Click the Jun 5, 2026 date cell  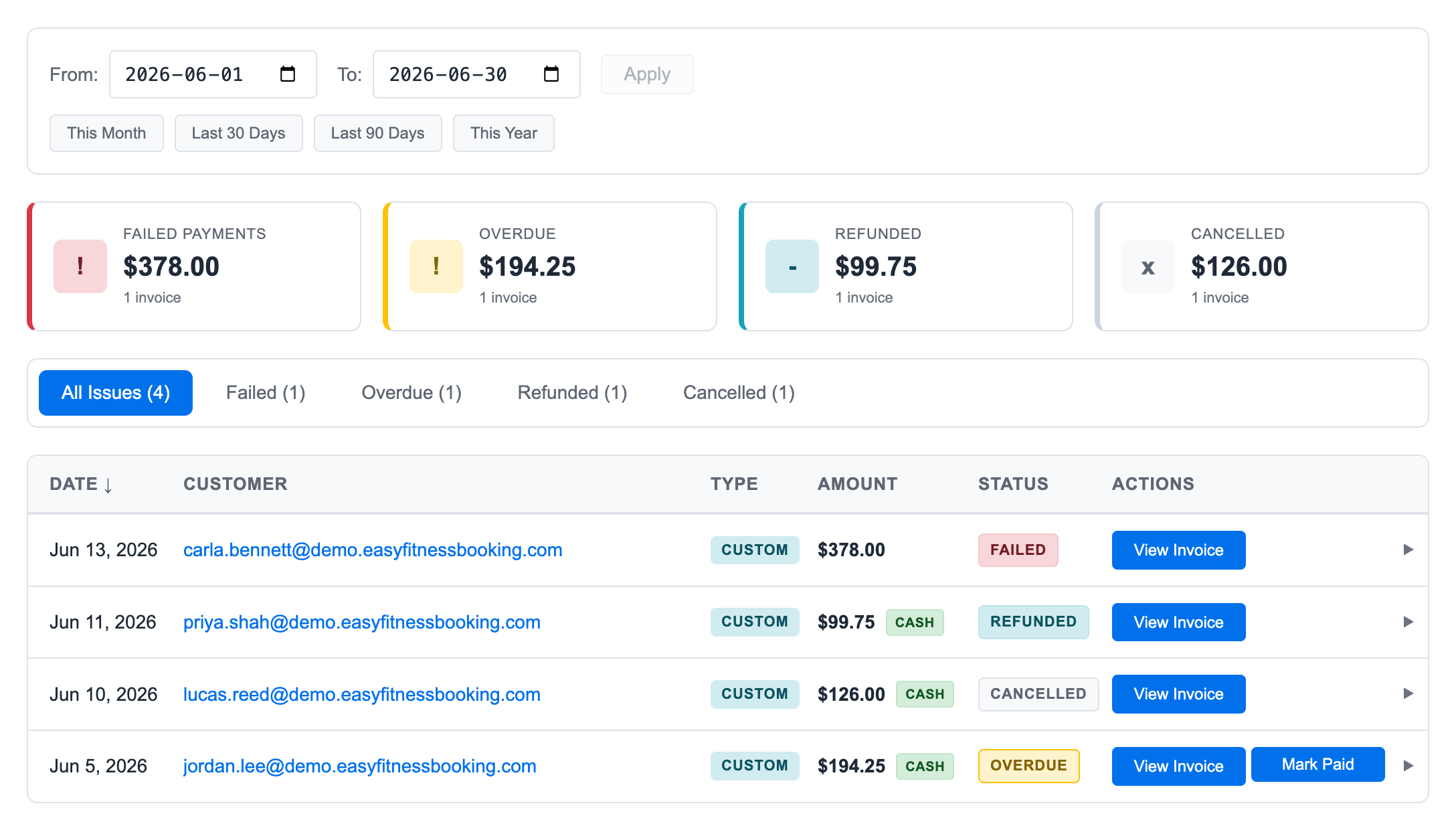click(x=98, y=766)
